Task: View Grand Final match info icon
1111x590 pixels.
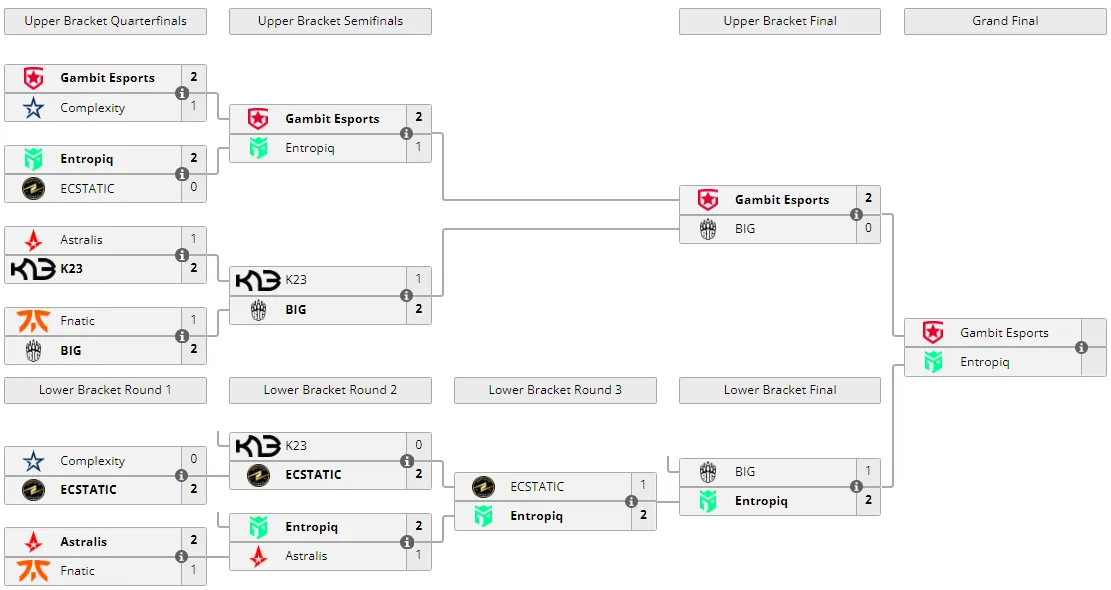Action: [x=1081, y=347]
